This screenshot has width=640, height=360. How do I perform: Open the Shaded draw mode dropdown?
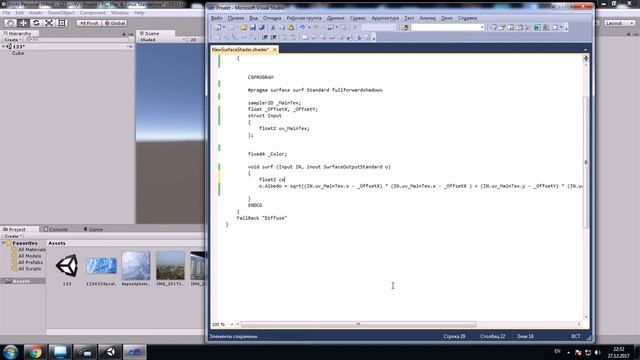coord(162,40)
